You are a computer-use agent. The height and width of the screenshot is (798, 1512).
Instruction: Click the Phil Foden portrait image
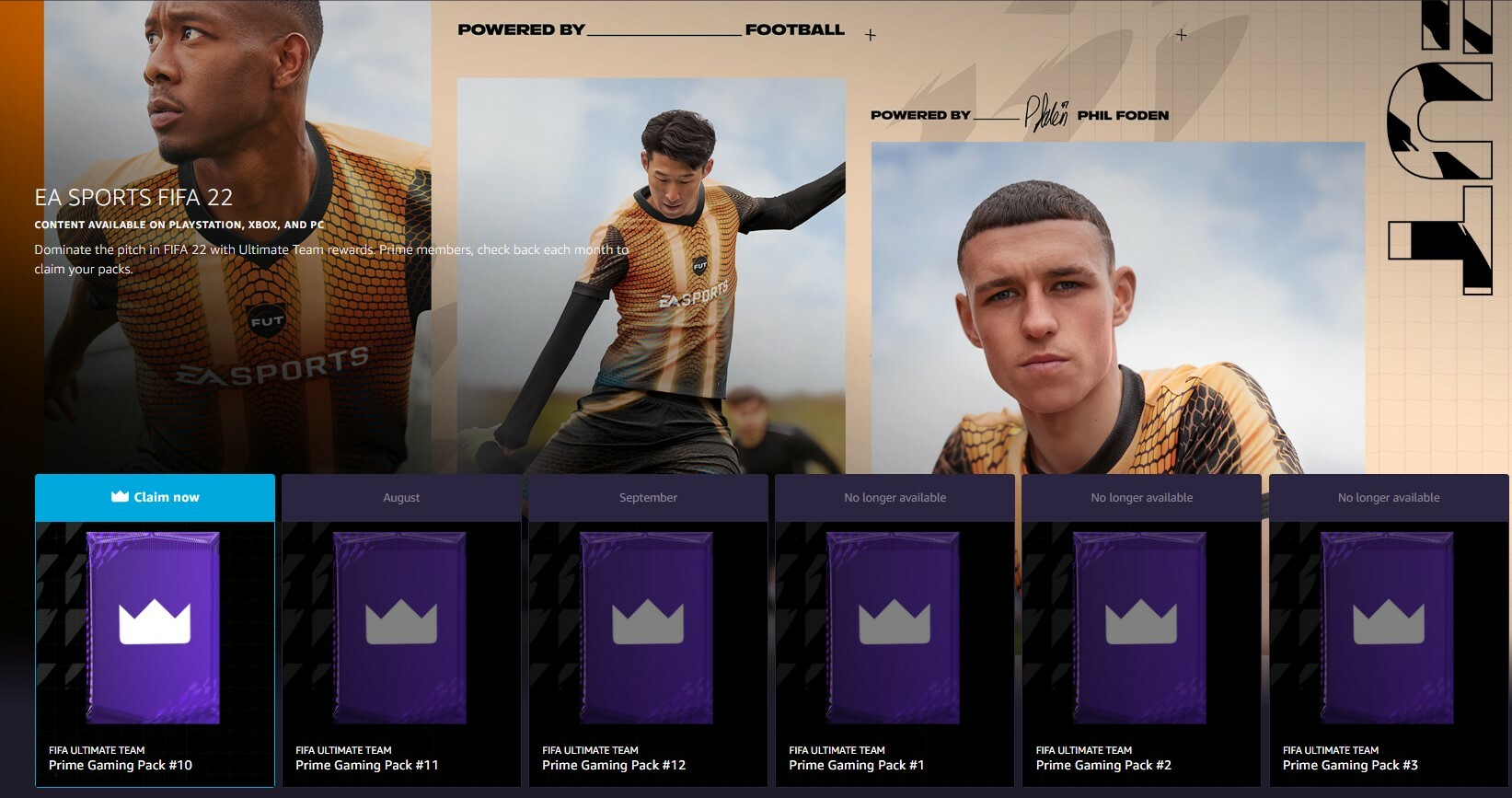[x=1118, y=308]
